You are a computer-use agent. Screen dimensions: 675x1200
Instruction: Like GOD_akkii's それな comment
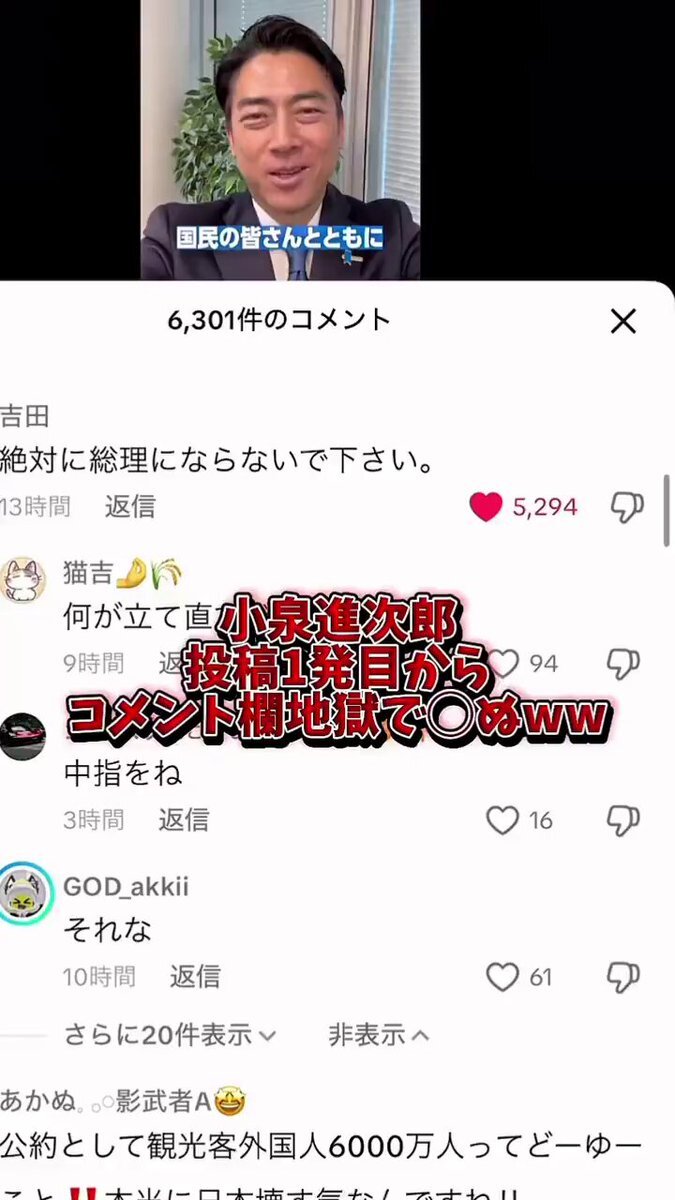[502, 976]
